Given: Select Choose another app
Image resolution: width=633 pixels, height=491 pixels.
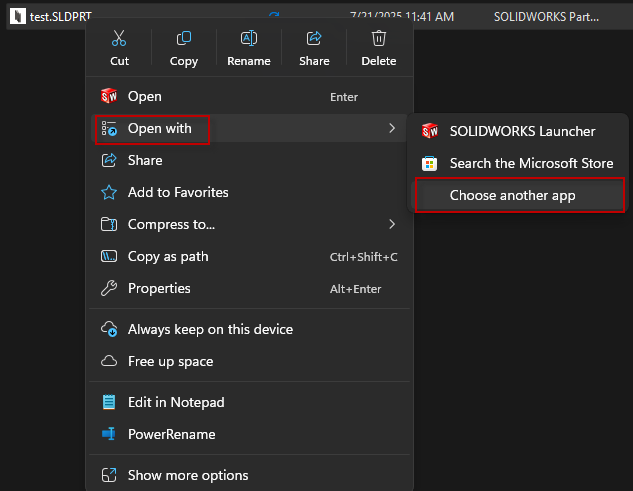Looking at the screenshot, I should pyautogui.click(x=512, y=195).
